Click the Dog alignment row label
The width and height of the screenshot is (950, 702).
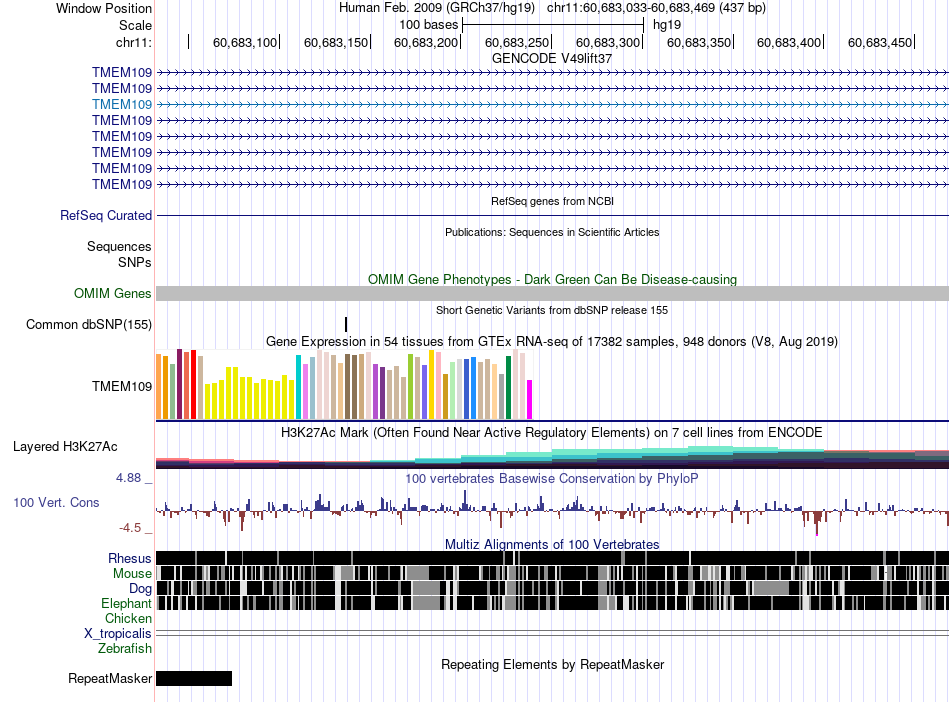[x=140, y=588]
